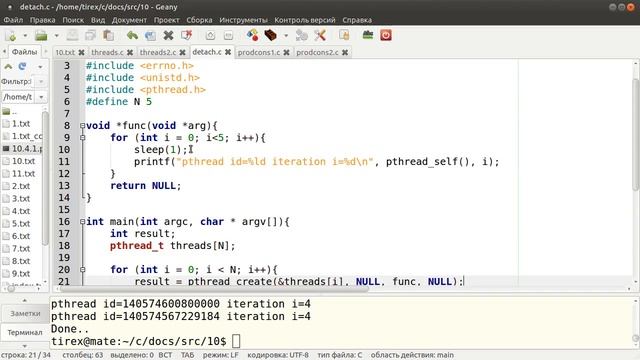The height and width of the screenshot is (360, 640).
Task: Click the Save file toolbar icon
Action: tap(72, 36)
